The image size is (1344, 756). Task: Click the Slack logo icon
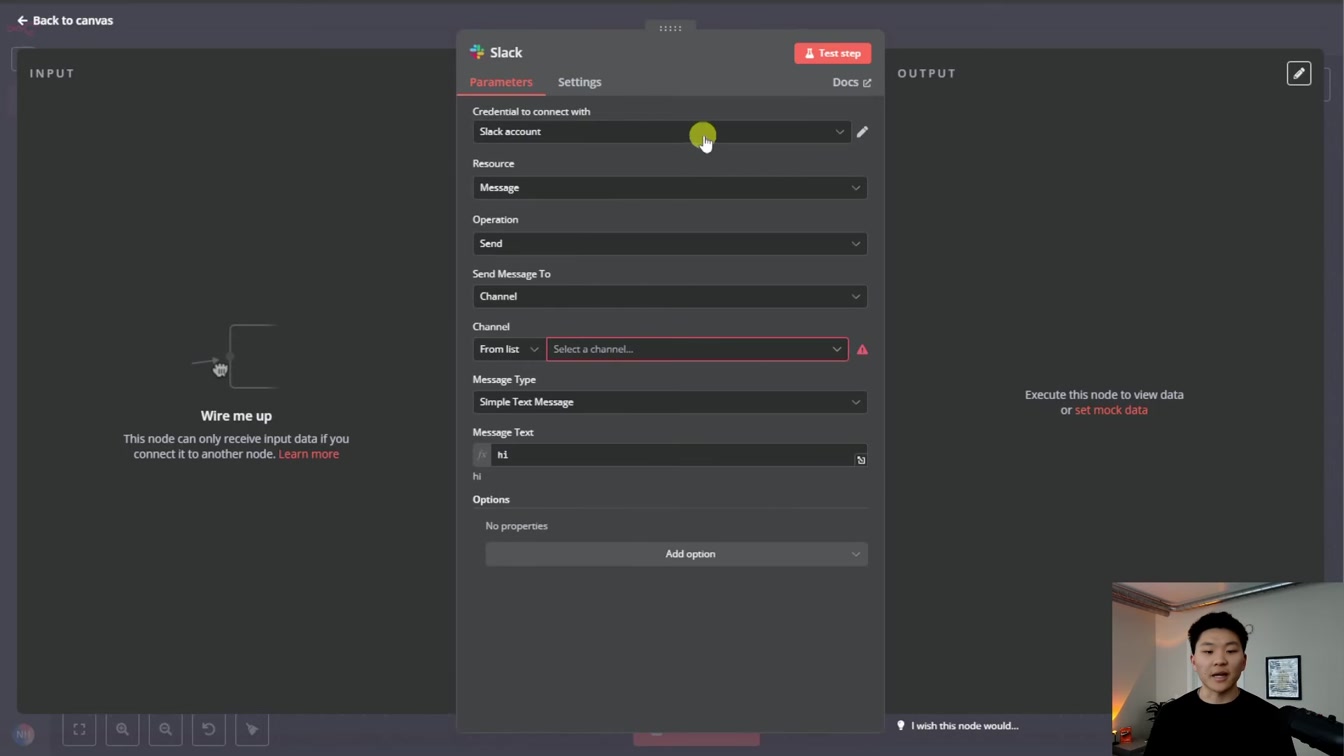point(477,52)
